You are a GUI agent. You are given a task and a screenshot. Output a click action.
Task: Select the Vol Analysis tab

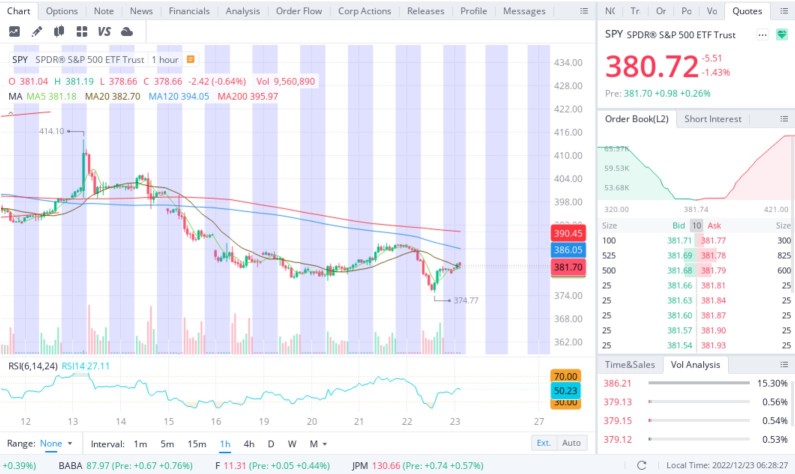click(695, 364)
